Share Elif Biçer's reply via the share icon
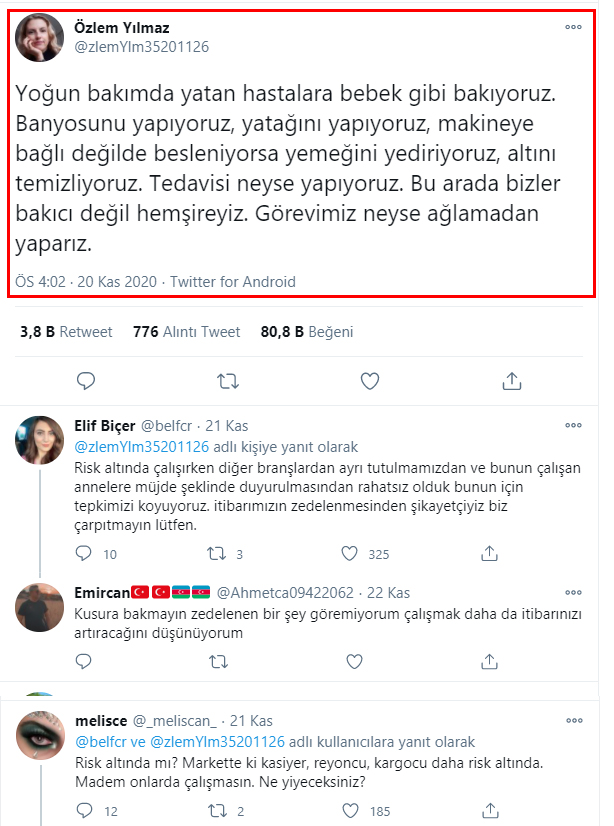 pos(488,553)
